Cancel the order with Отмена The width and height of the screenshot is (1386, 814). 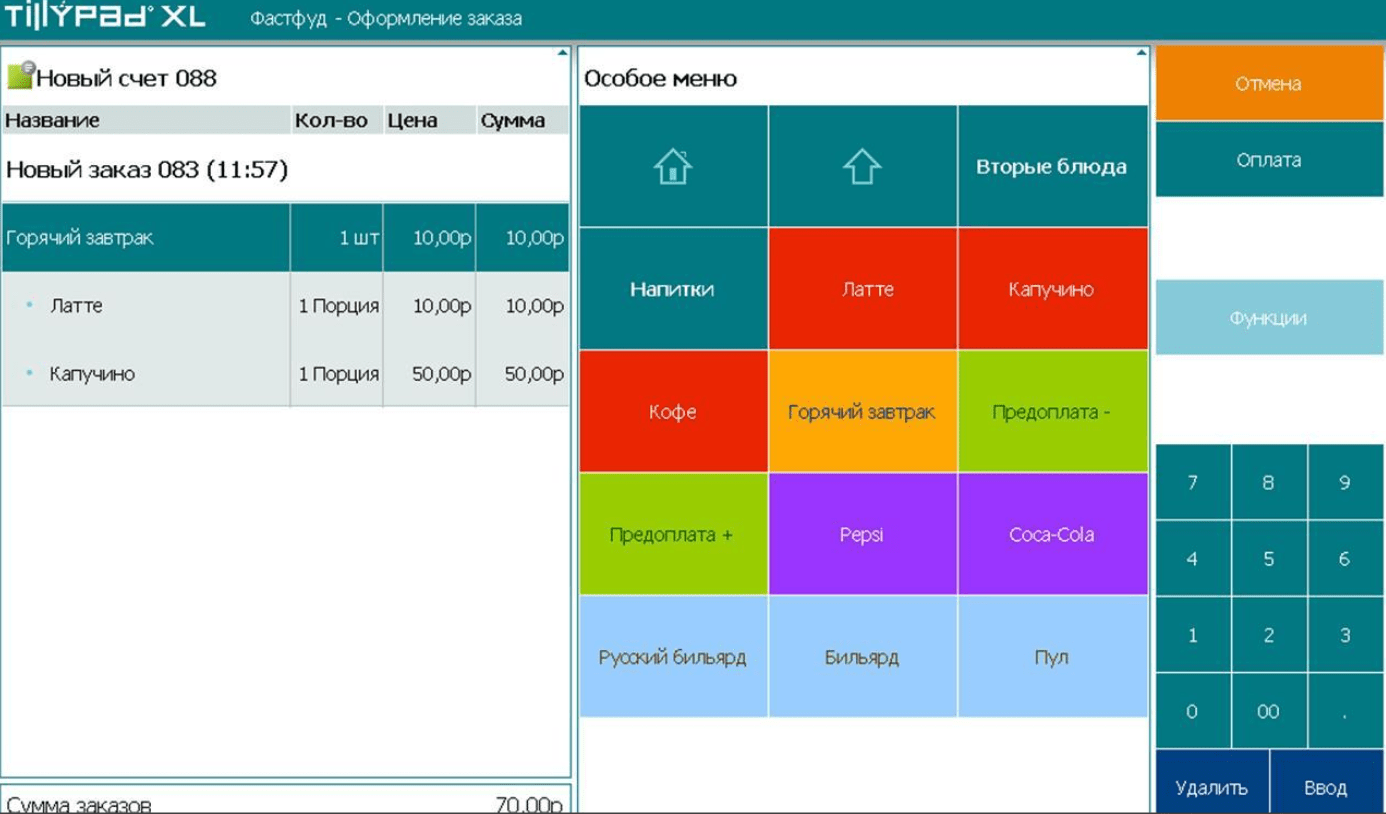[x=1268, y=84]
